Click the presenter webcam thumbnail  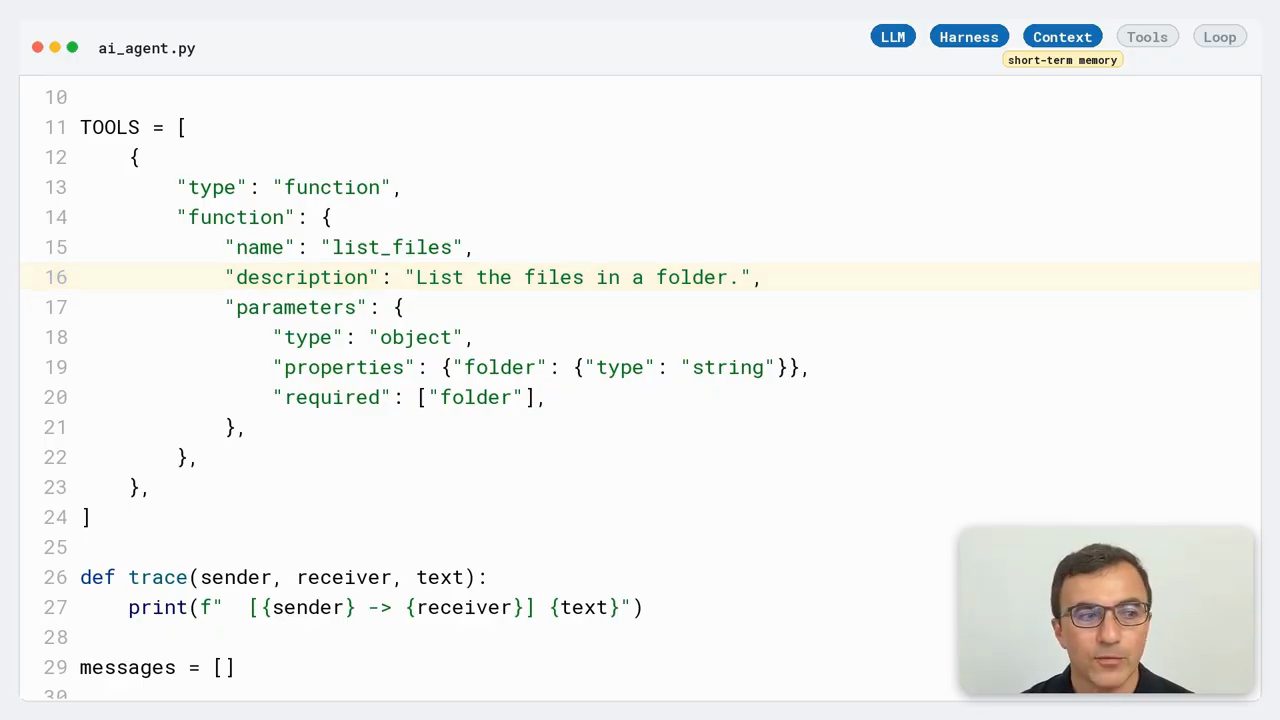click(x=1106, y=610)
